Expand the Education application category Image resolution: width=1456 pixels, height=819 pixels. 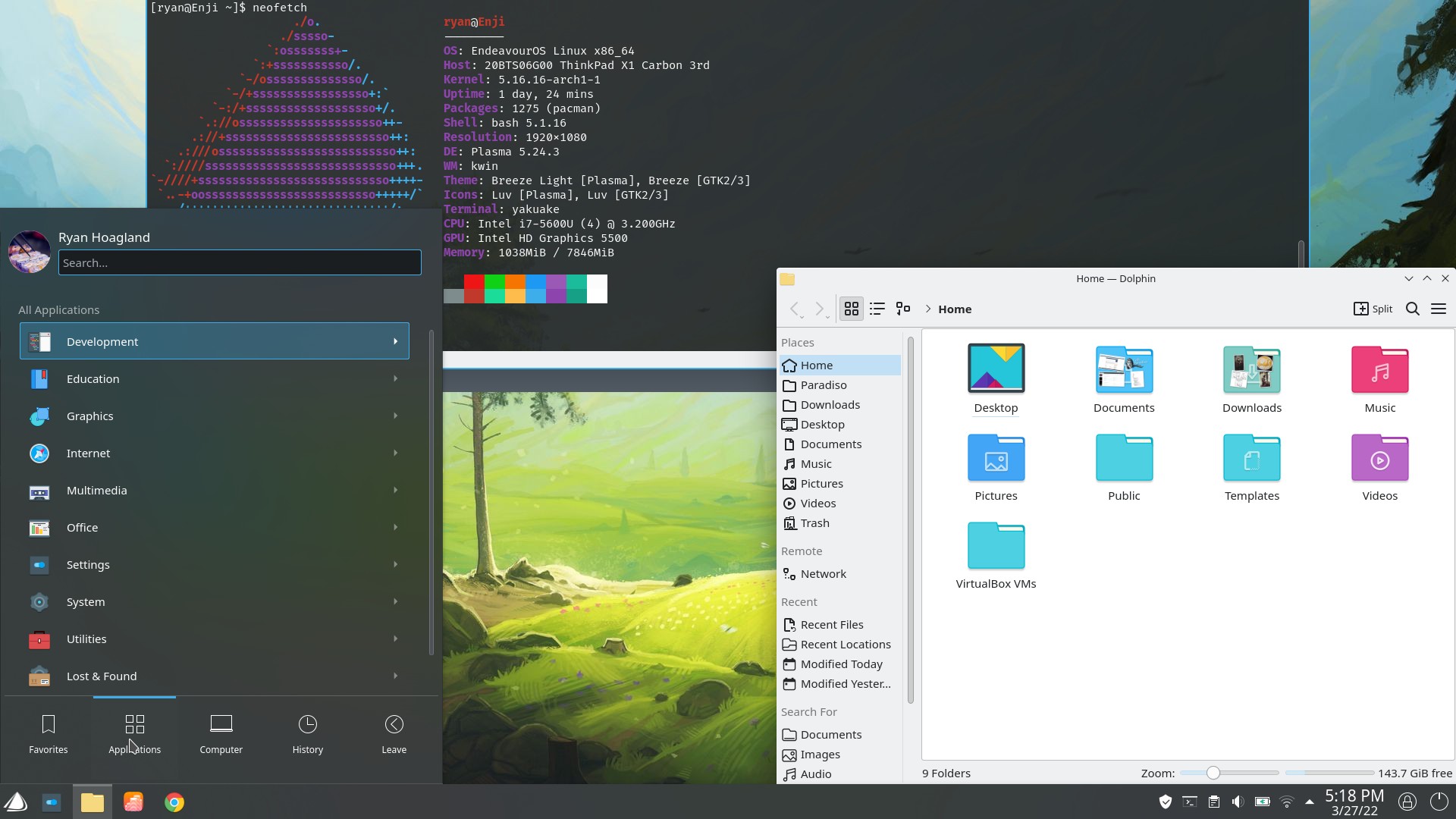pyautogui.click(x=215, y=378)
